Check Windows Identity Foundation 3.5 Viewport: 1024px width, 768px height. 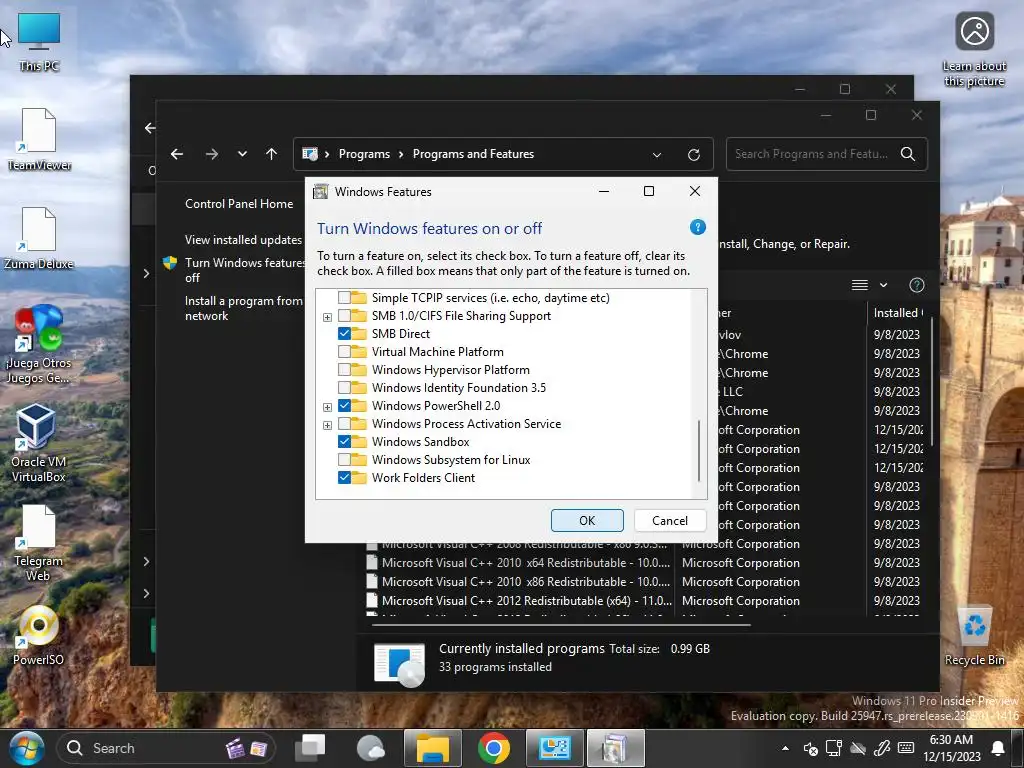coord(344,388)
